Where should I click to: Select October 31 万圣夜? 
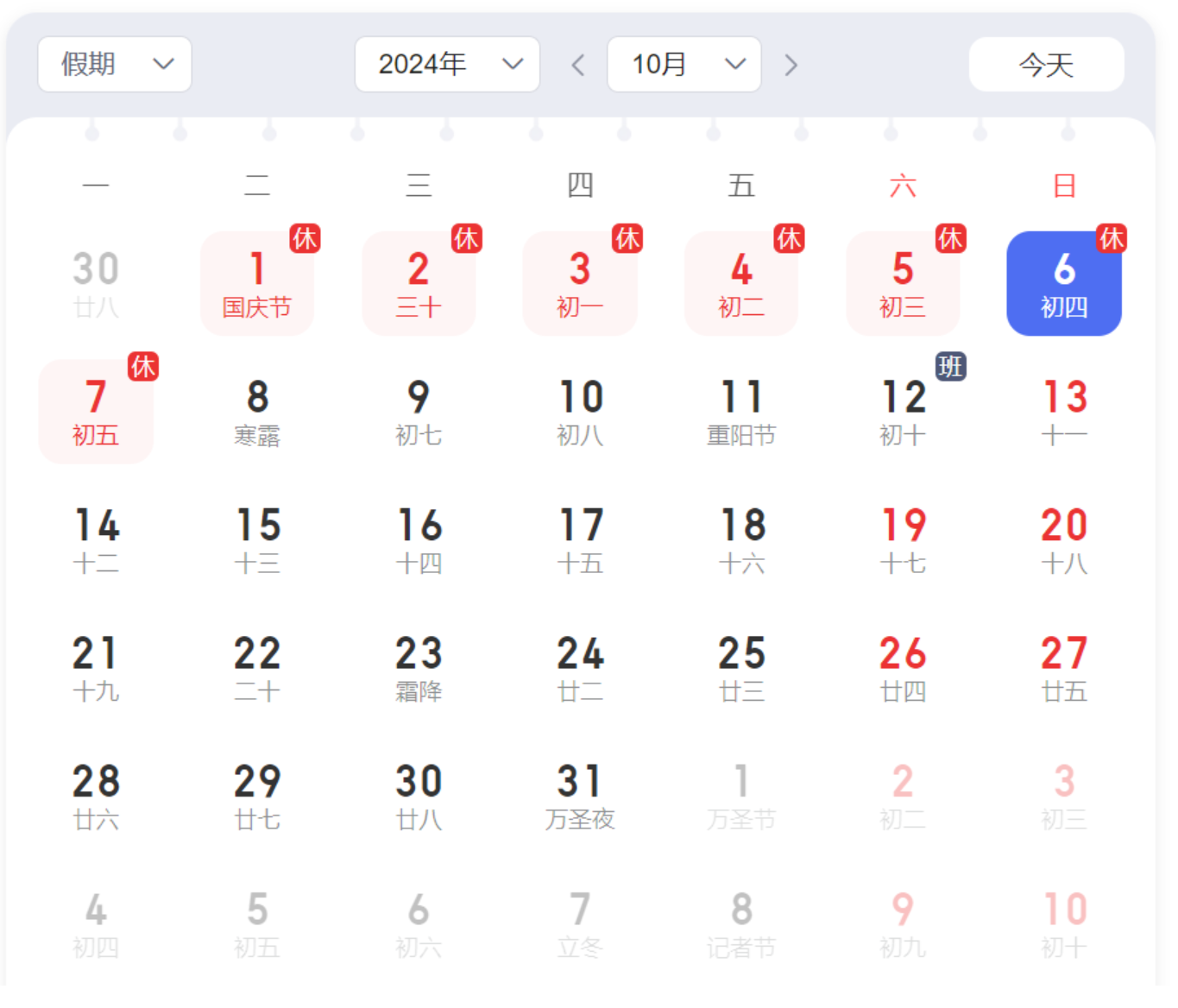click(580, 797)
